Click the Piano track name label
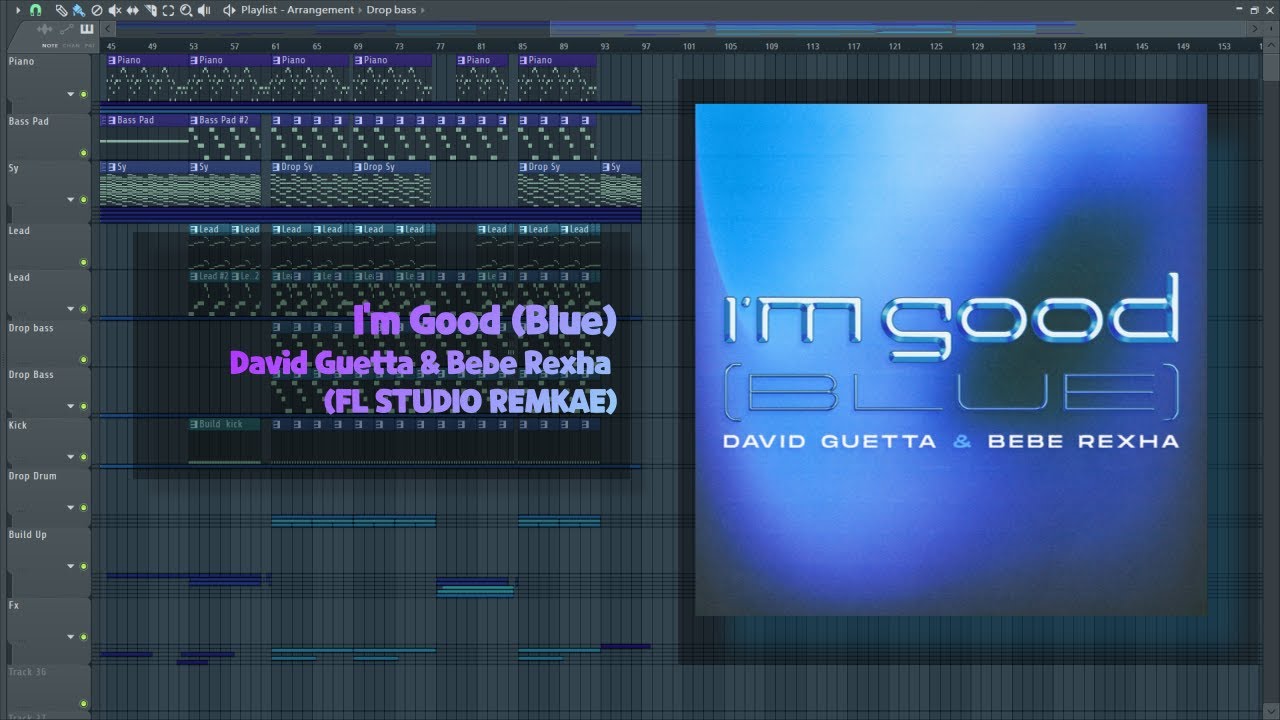1280x720 pixels. point(21,61)
